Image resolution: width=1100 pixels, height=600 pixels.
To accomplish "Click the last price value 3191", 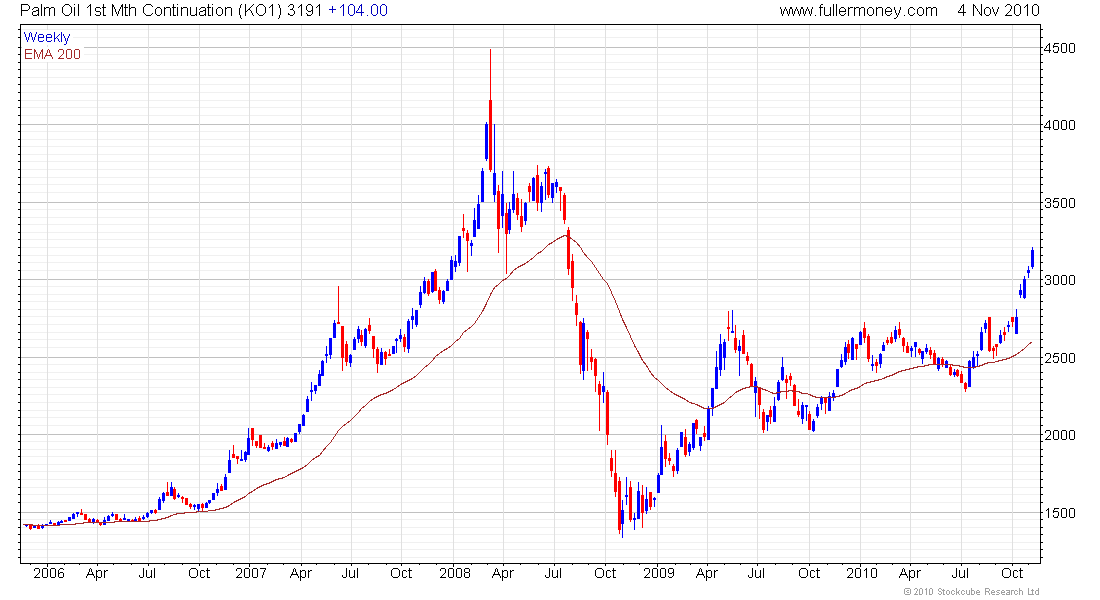I will [x=305, y=11].
